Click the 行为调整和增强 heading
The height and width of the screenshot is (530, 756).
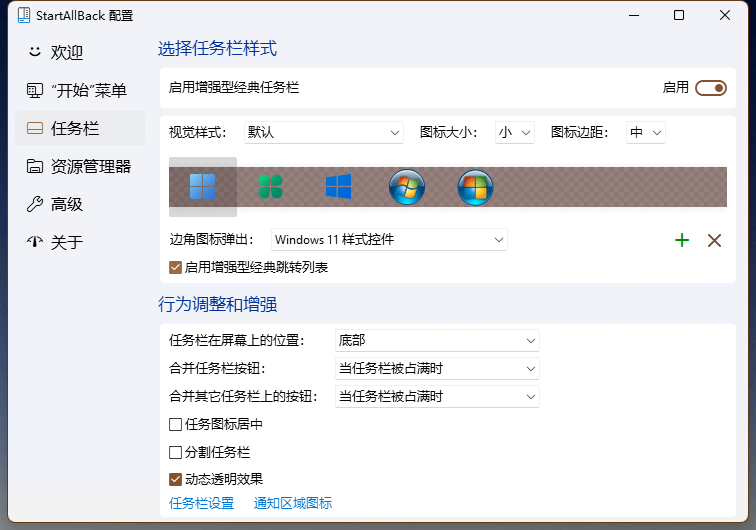(217, 304)
